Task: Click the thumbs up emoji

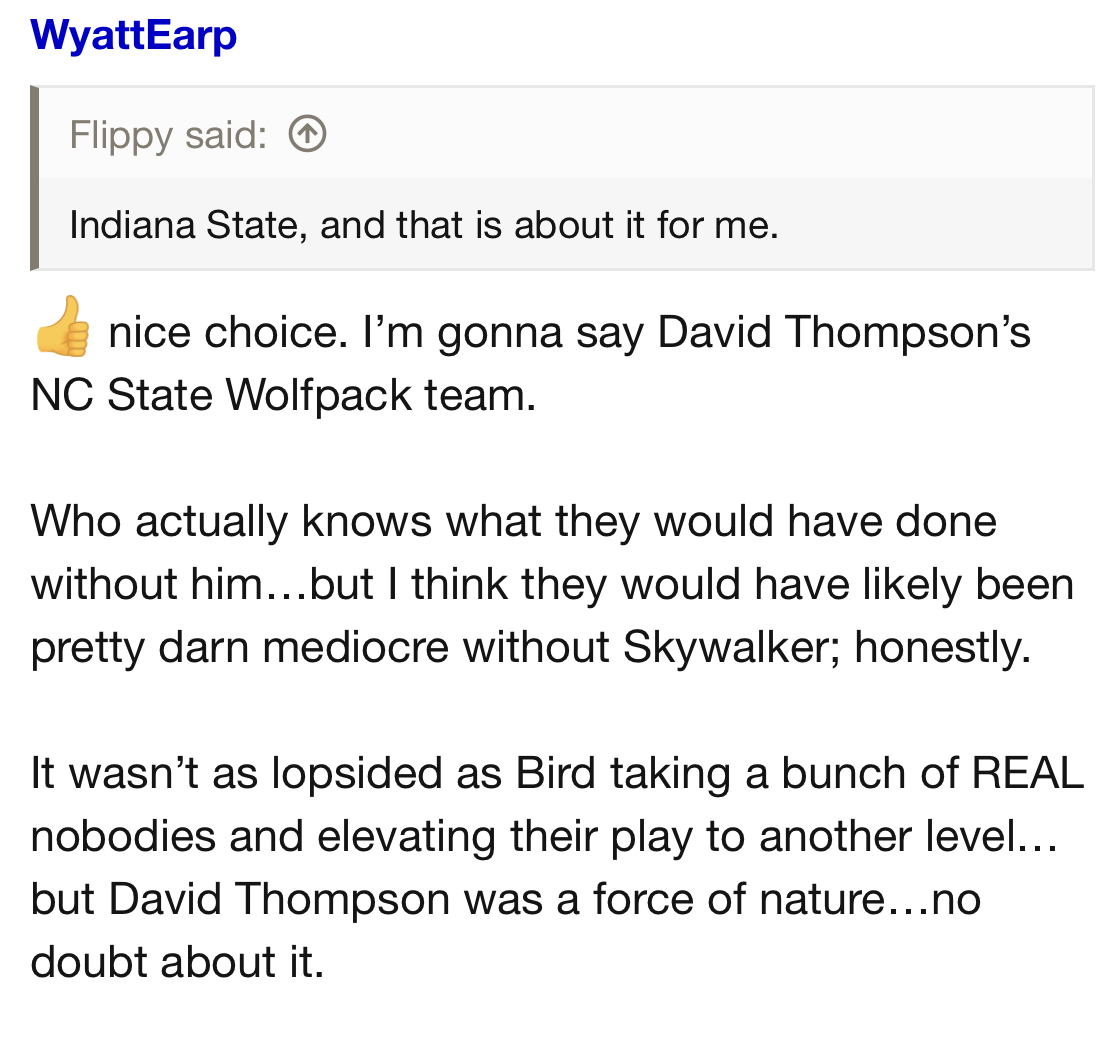Action: pos(62,327)
